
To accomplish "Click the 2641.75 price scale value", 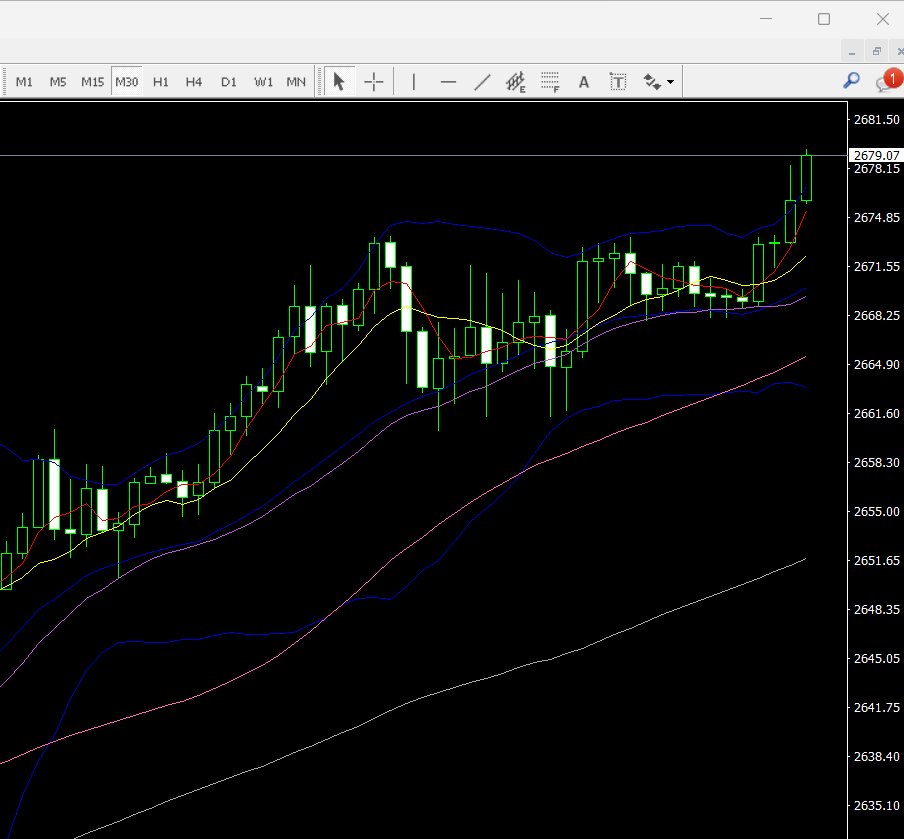I will [876, 708].
